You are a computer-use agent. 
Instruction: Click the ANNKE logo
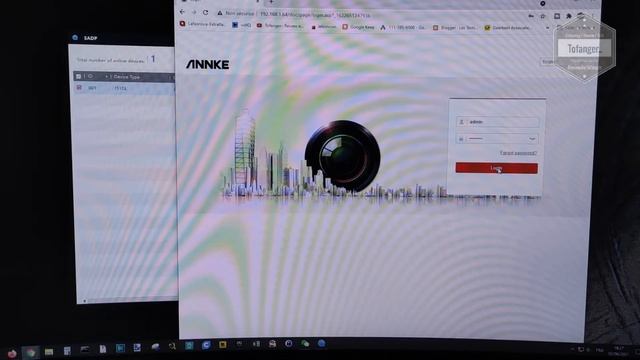click(207, 64)
